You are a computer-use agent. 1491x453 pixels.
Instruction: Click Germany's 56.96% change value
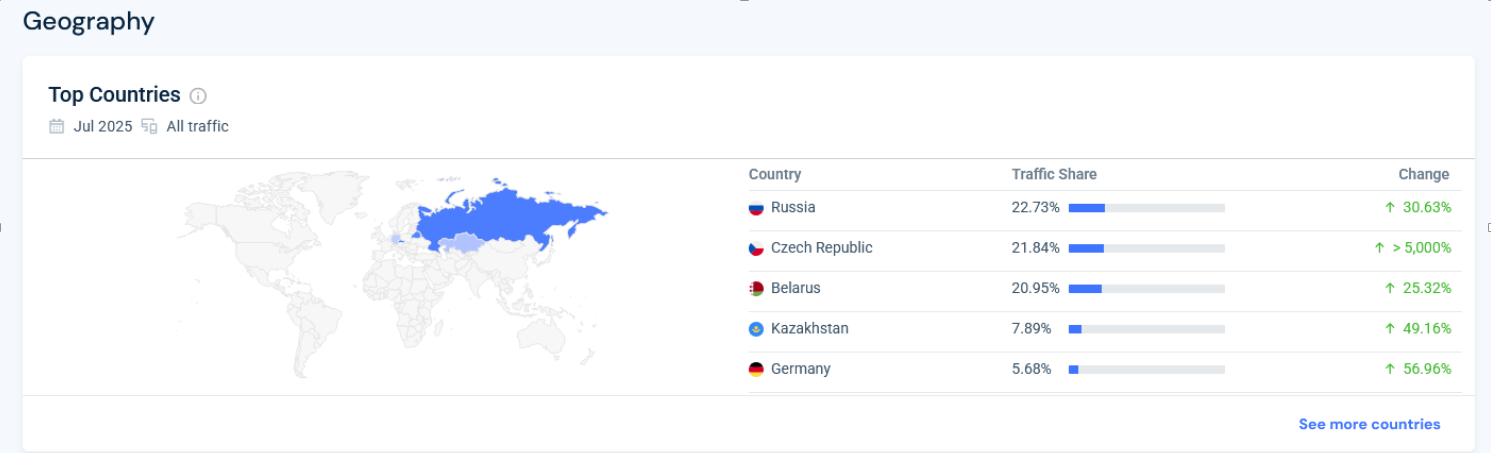click(1425, 369)
